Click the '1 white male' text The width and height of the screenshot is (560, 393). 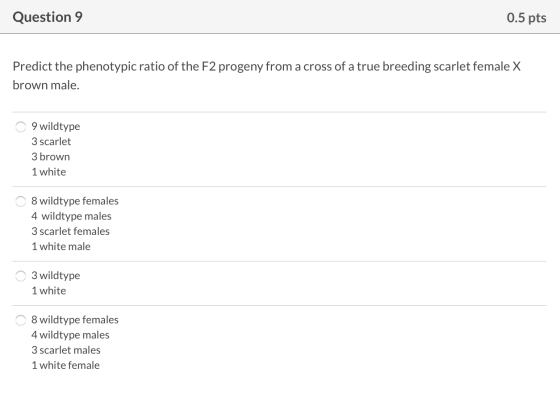click(x=61, y=247)
